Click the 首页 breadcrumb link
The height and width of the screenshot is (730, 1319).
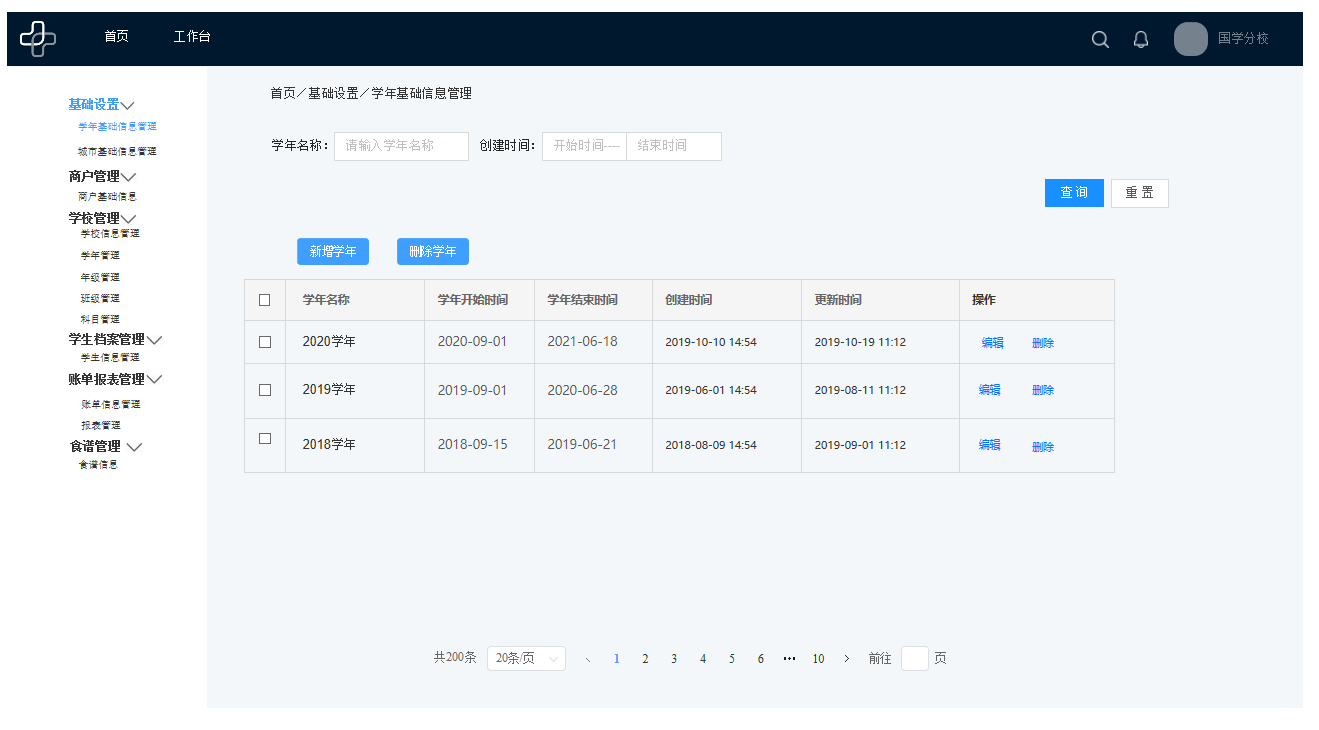[x=283, y=94]
